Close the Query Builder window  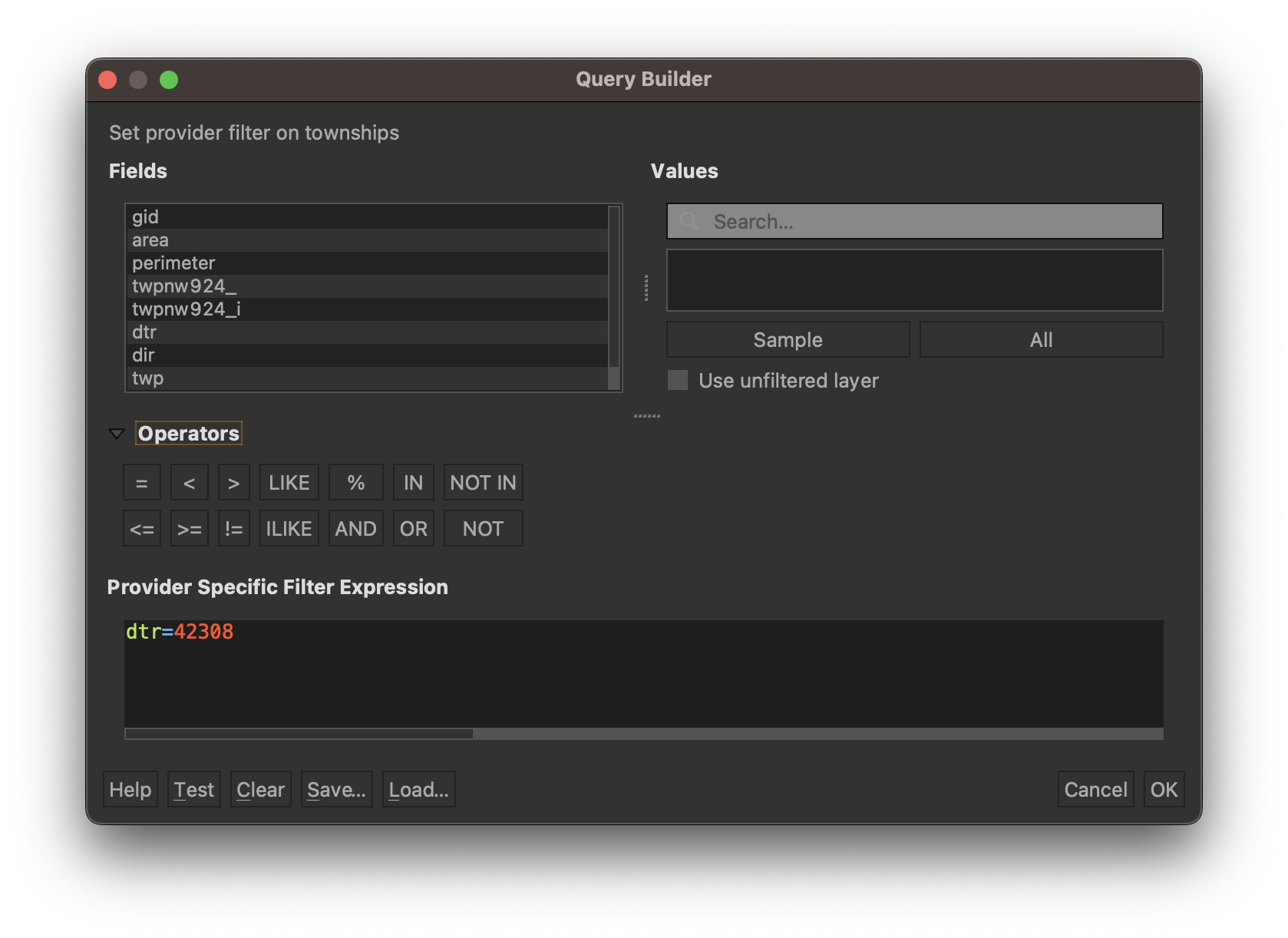(x=107, y=80)
